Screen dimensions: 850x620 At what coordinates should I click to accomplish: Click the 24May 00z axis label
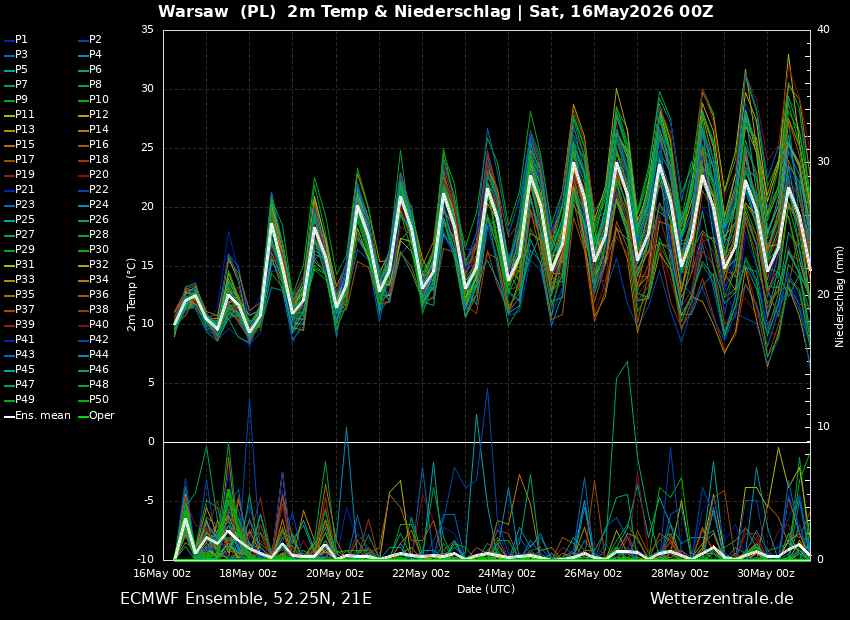[x=505, y=573]
